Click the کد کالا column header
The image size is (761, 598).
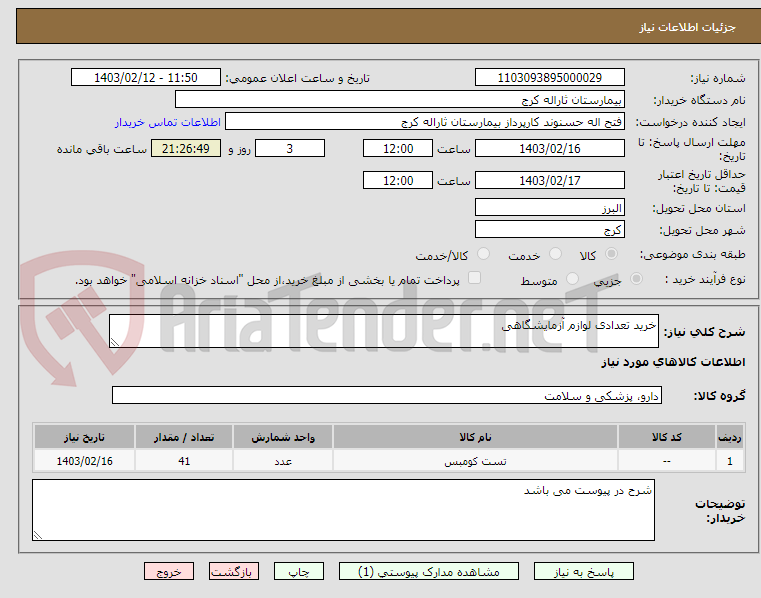(x=666, y=437)
